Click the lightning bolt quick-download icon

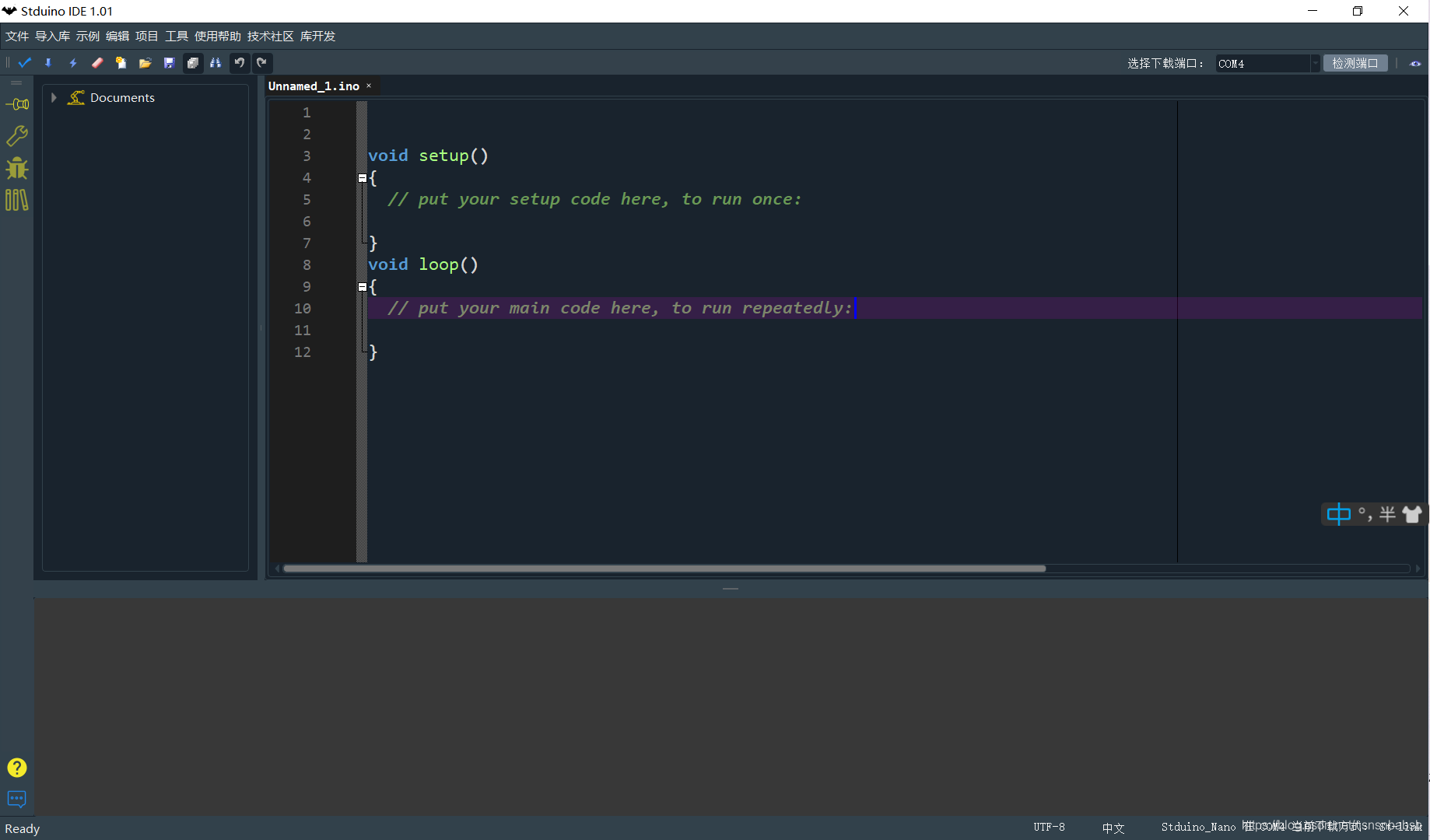(73, 63)
